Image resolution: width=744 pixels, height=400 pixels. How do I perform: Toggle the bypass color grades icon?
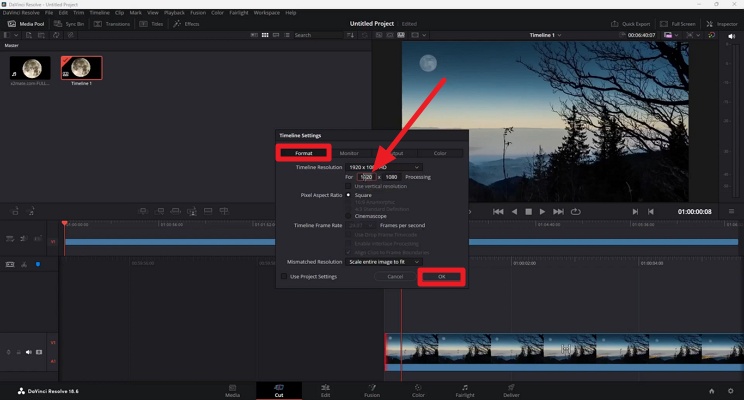pyautogui.click(x=711, y=35)
